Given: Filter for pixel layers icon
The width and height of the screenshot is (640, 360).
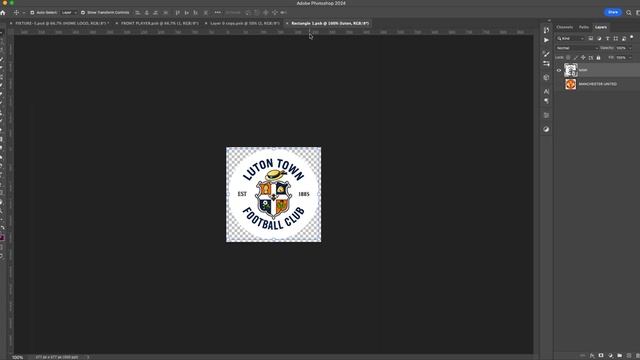Looking at the screenshot, I should click(591, 38).
